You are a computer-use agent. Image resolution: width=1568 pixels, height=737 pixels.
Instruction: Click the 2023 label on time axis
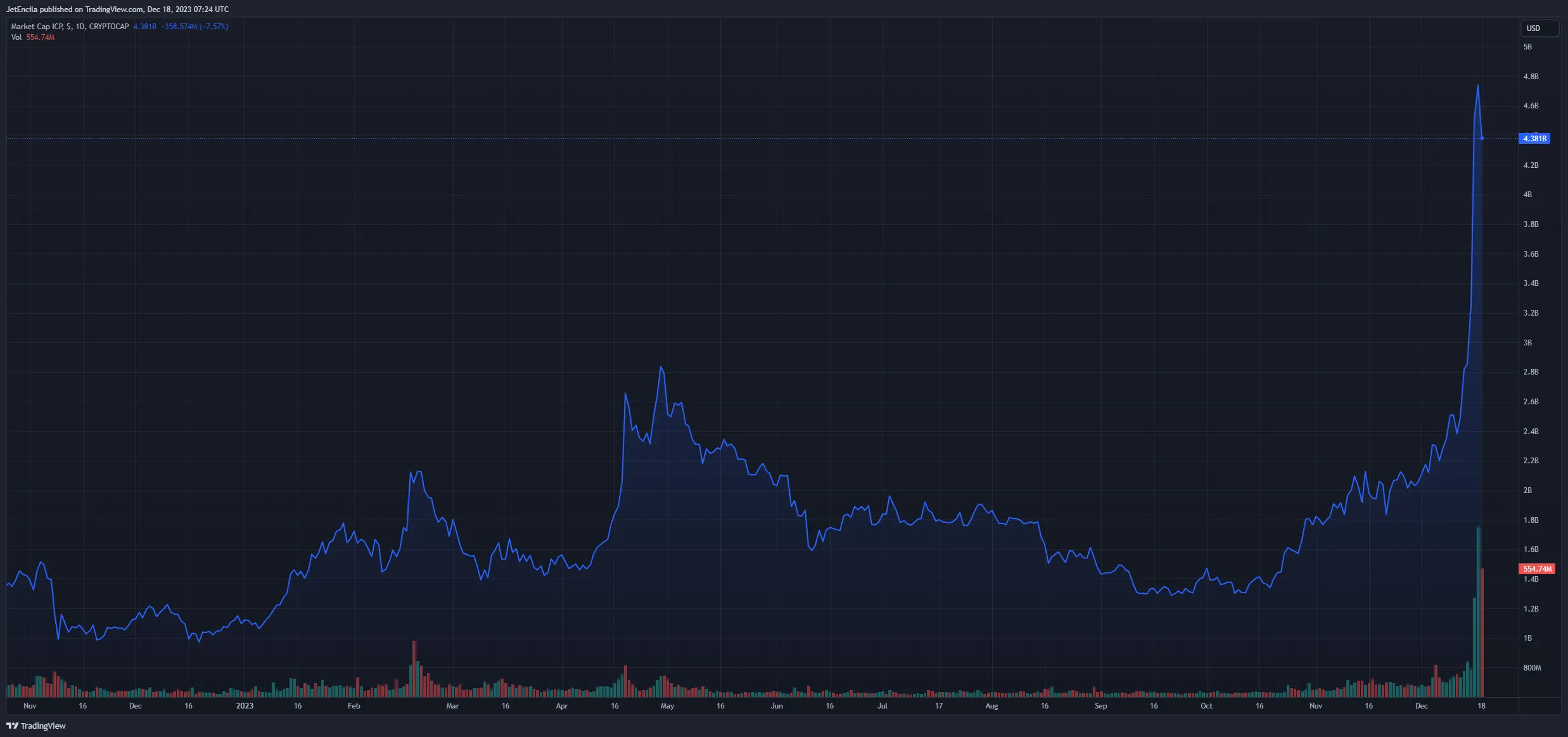245,705
